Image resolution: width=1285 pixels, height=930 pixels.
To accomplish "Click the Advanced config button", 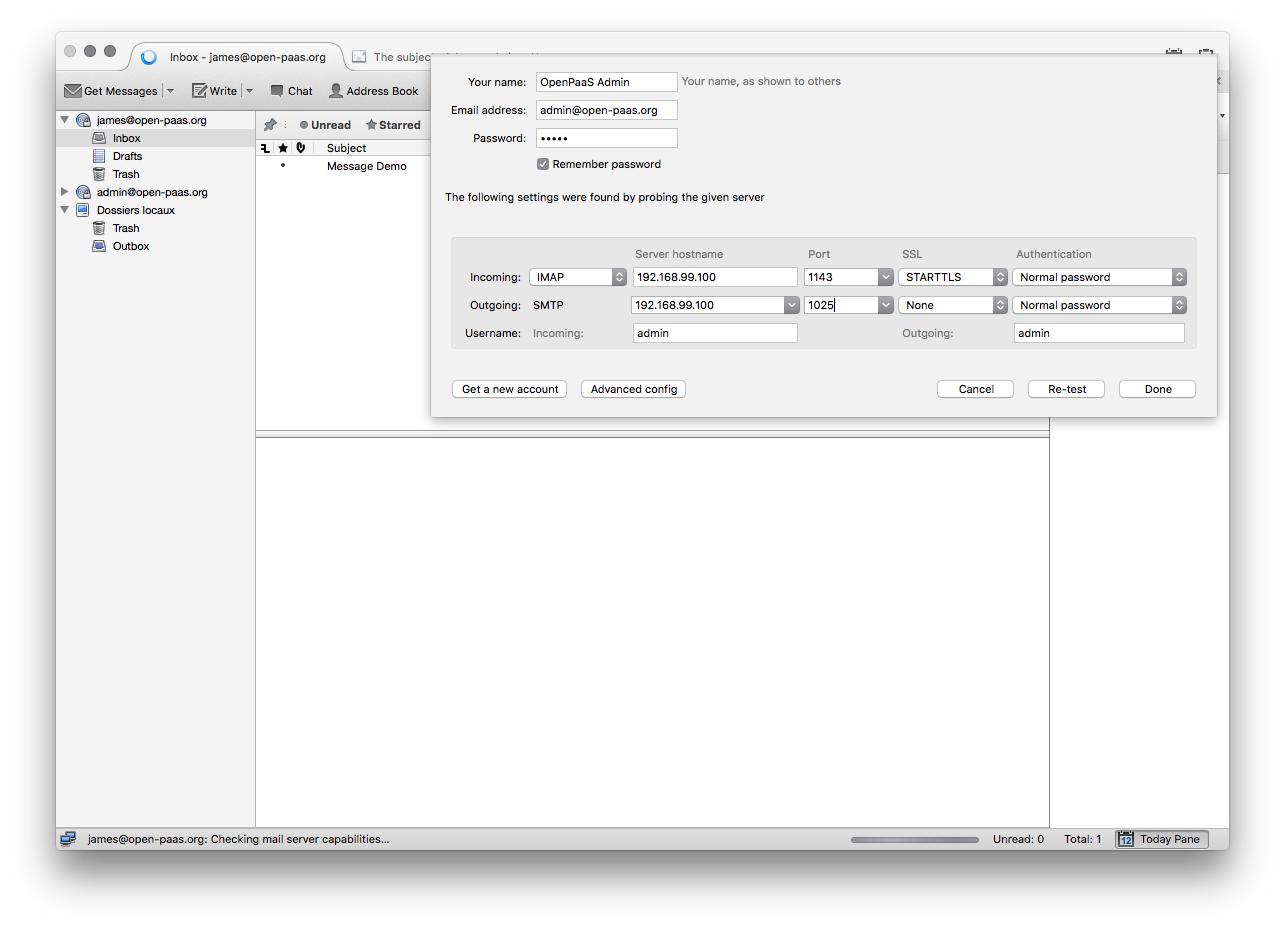I will pyautogui.click(x=634, y=389).
